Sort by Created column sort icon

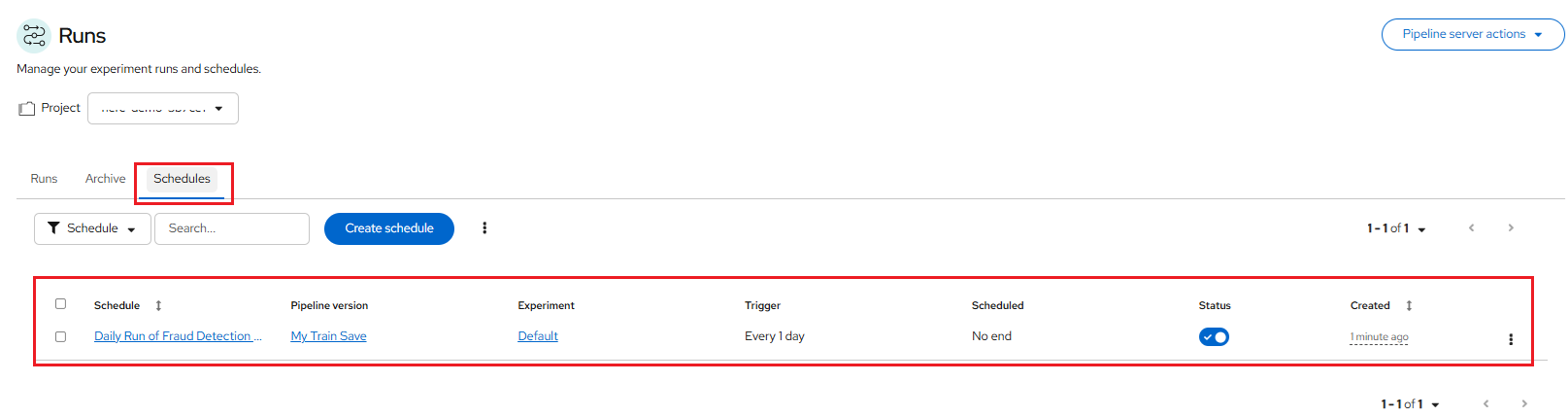1409,305
